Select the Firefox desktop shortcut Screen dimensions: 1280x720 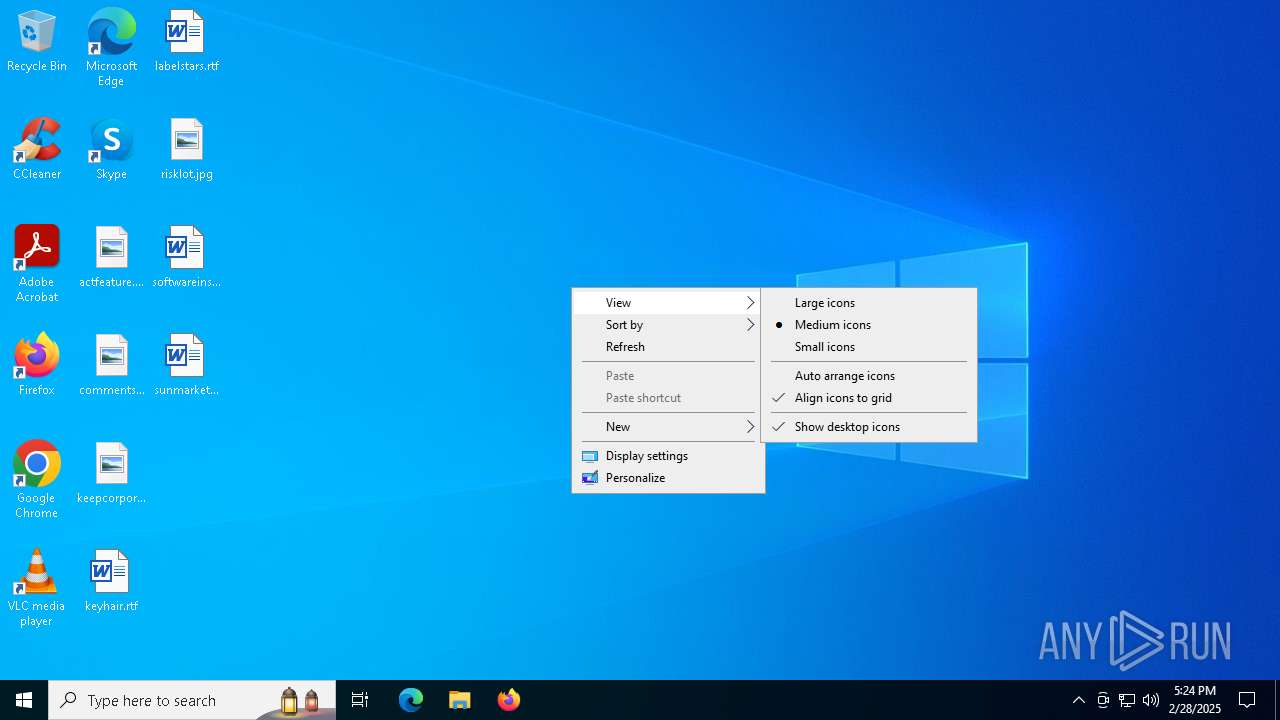pos(37,366)
